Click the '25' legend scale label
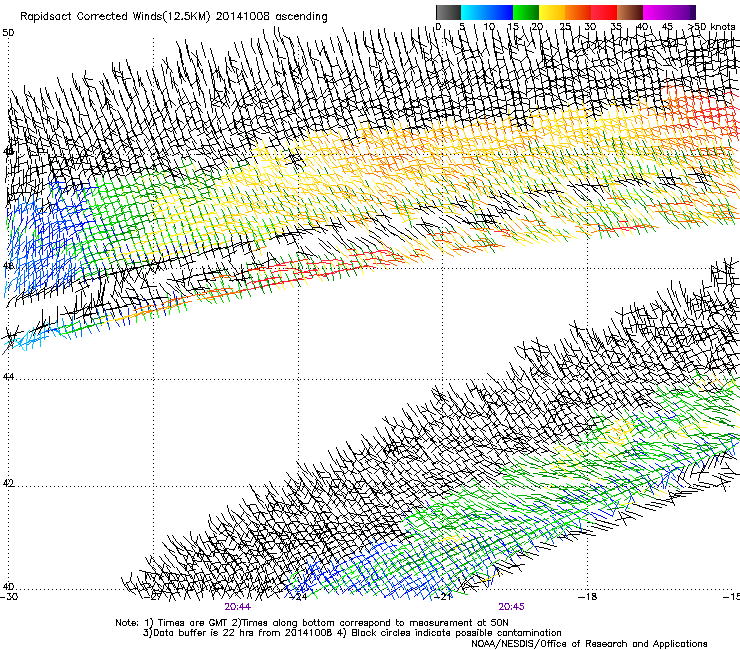740x650 pixels. 565,27
